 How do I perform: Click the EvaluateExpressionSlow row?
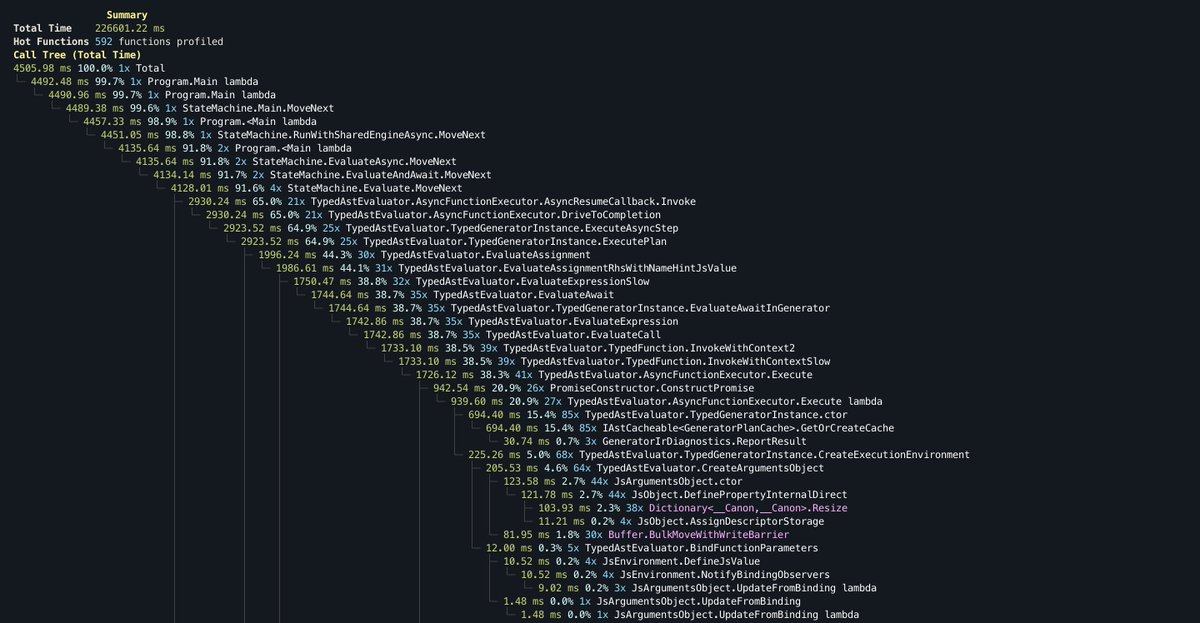click(x=471, y=280)
